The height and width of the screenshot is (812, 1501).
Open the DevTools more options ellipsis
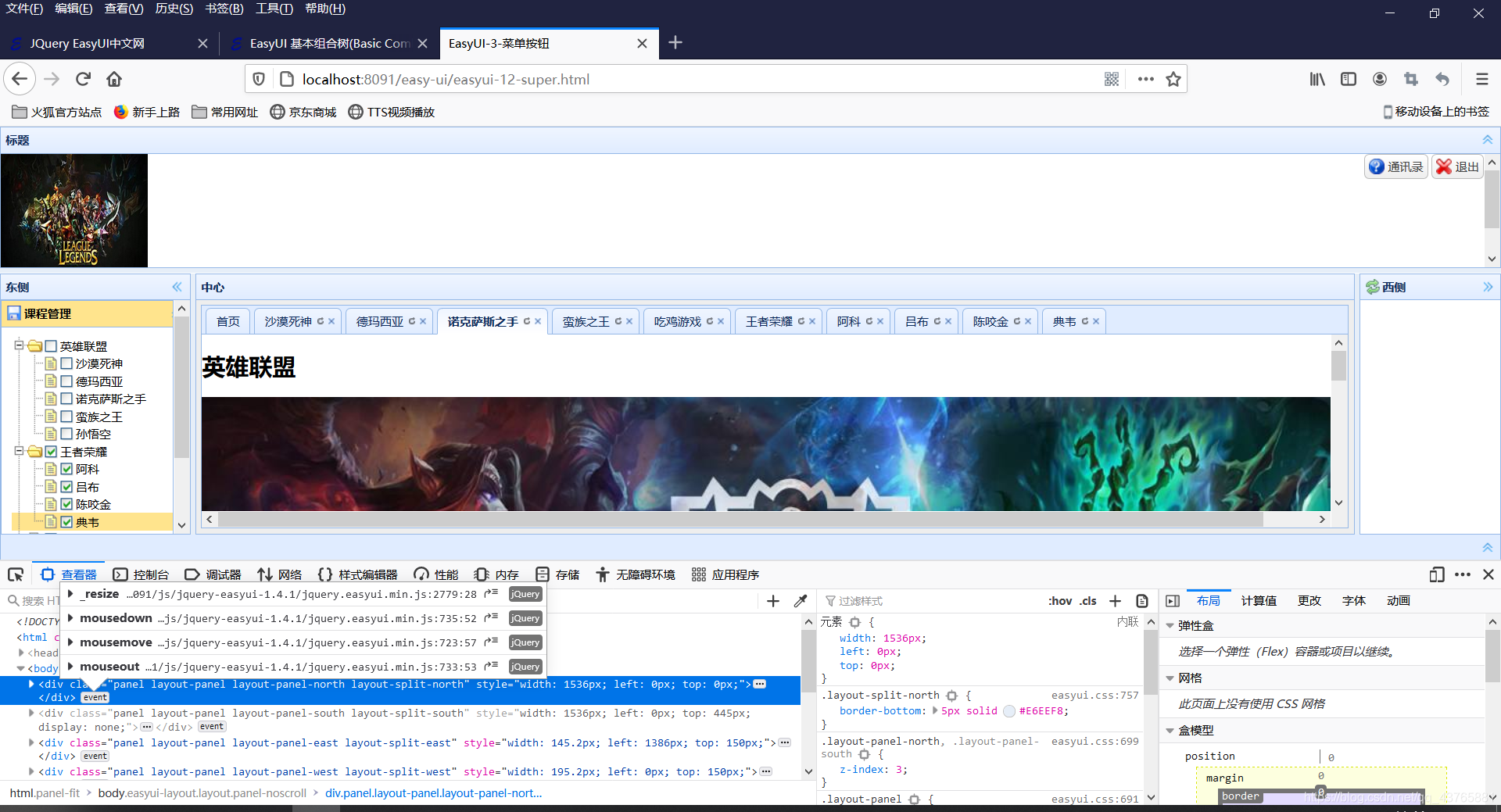[x=1463, y=574]
